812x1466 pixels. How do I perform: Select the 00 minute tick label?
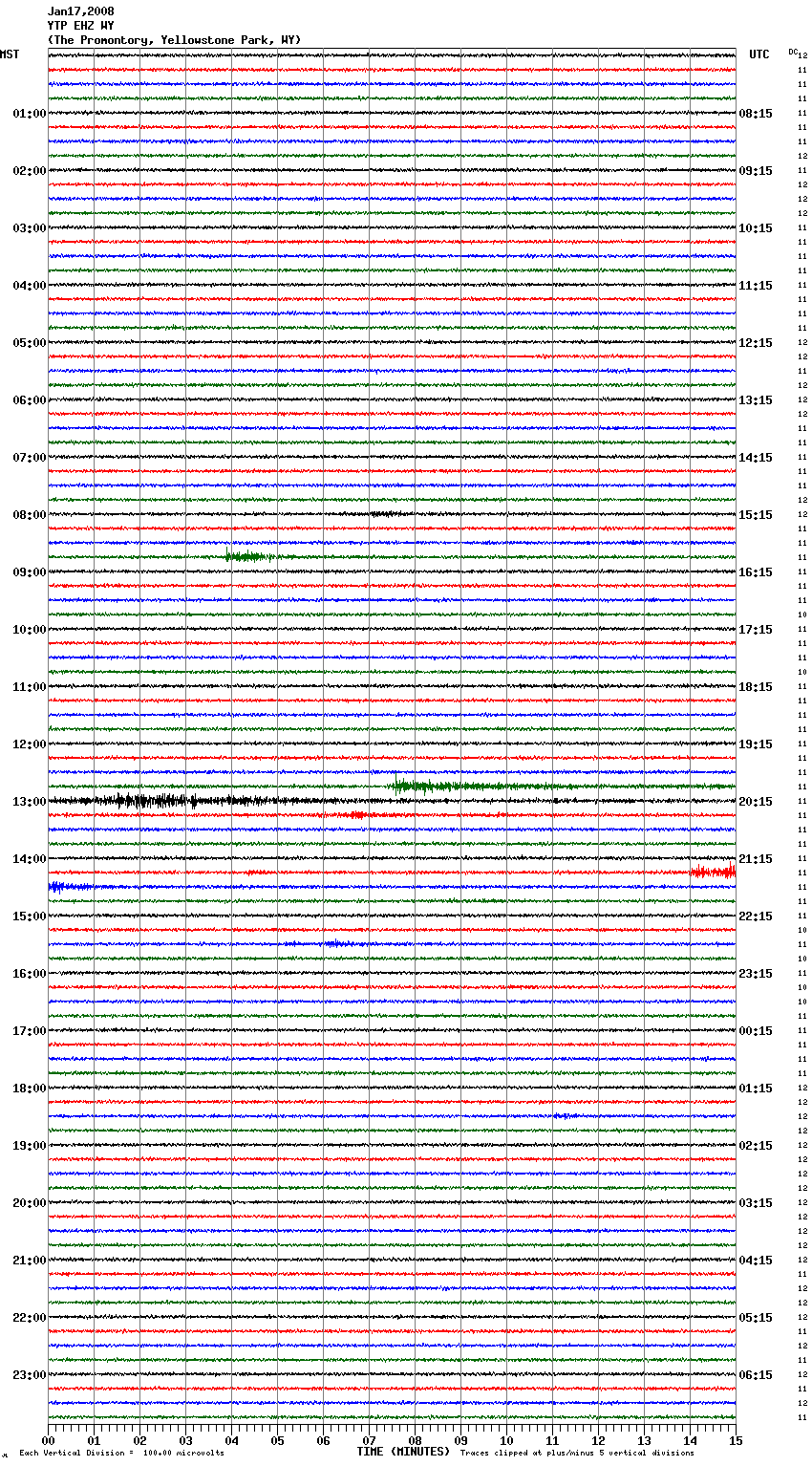click(x=49, y=1440)
